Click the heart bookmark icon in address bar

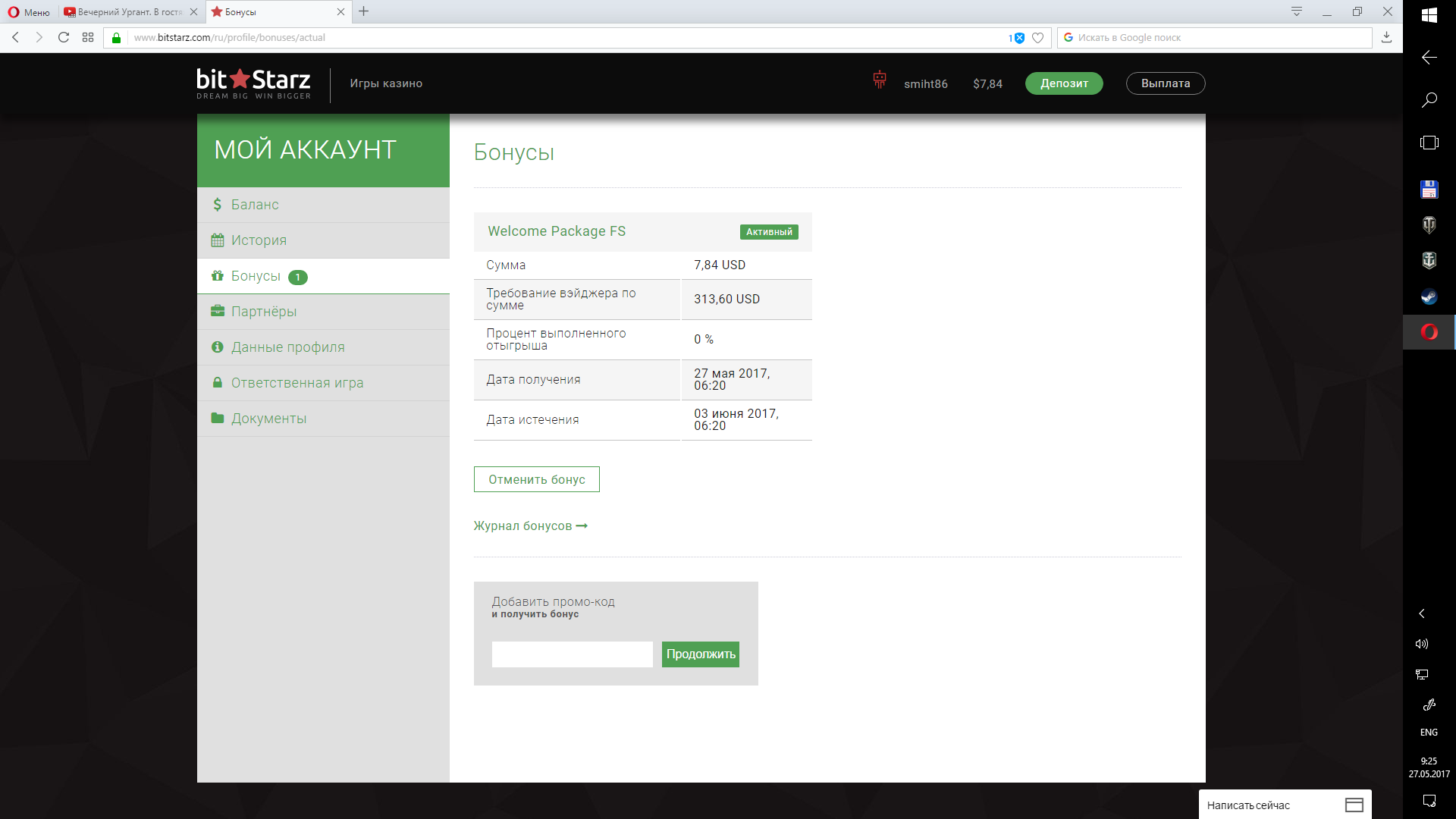tap(1038, 38)
